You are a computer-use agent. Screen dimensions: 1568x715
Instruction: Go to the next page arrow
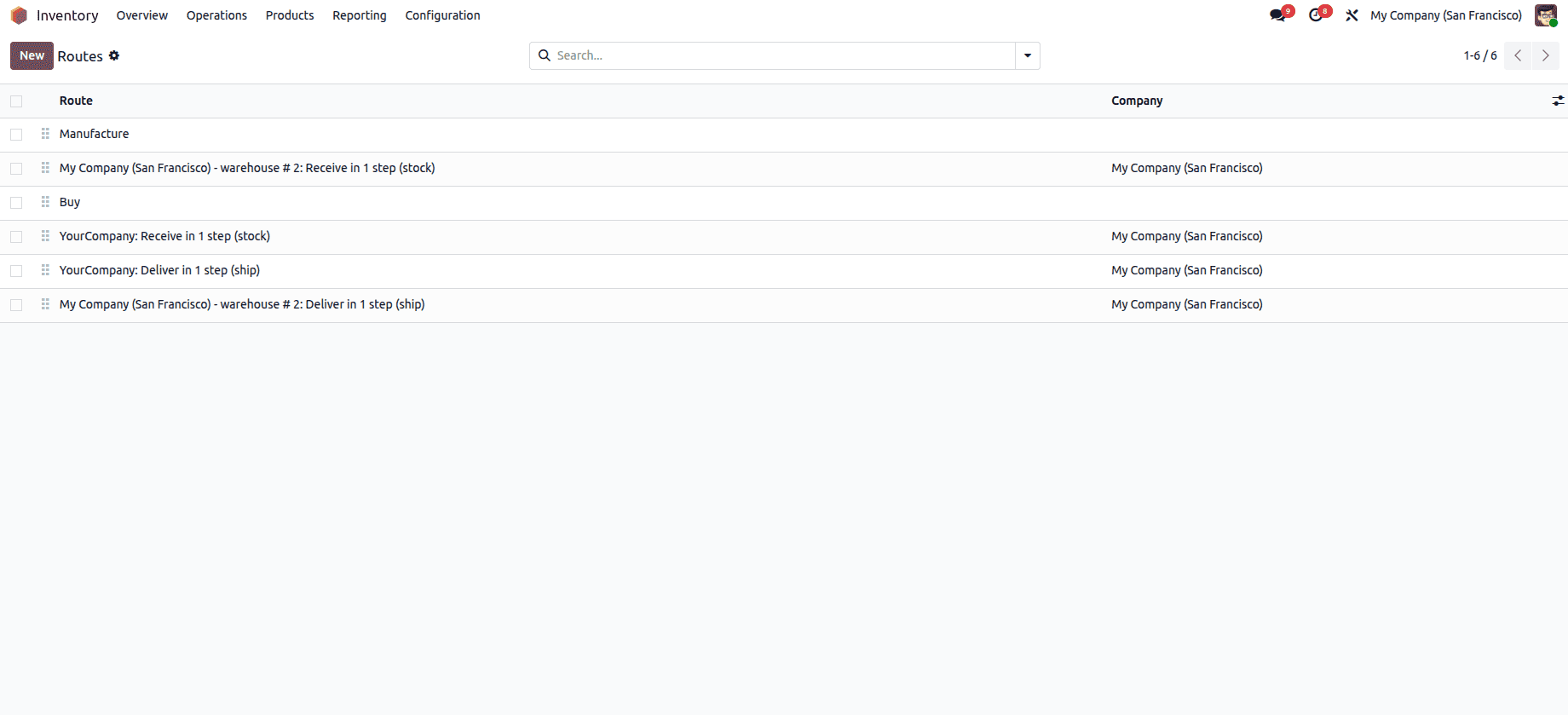(x=1545, y=55)
